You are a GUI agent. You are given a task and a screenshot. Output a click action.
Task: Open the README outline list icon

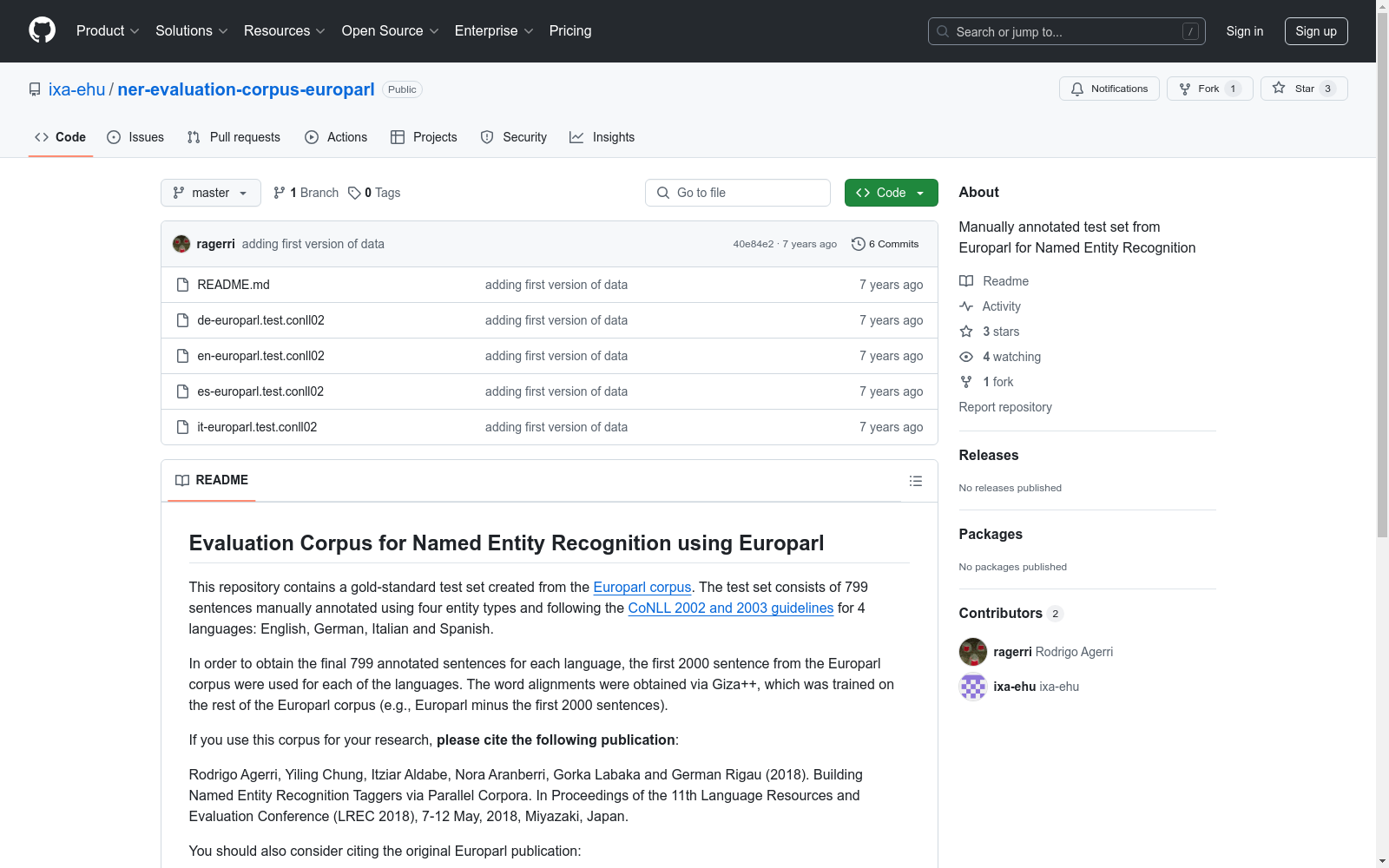click(916, 481)
